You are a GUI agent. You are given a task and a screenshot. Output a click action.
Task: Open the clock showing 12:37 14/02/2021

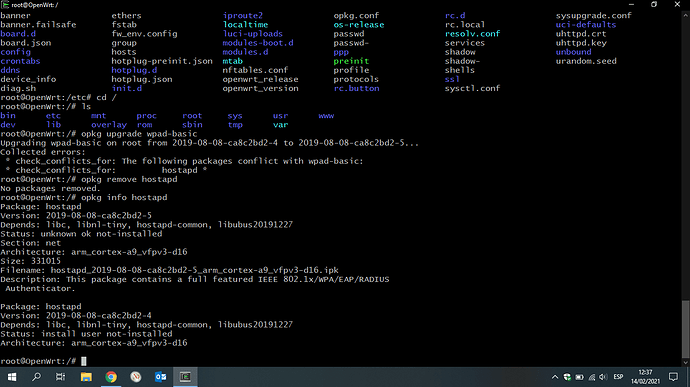[x=646, y=377]
